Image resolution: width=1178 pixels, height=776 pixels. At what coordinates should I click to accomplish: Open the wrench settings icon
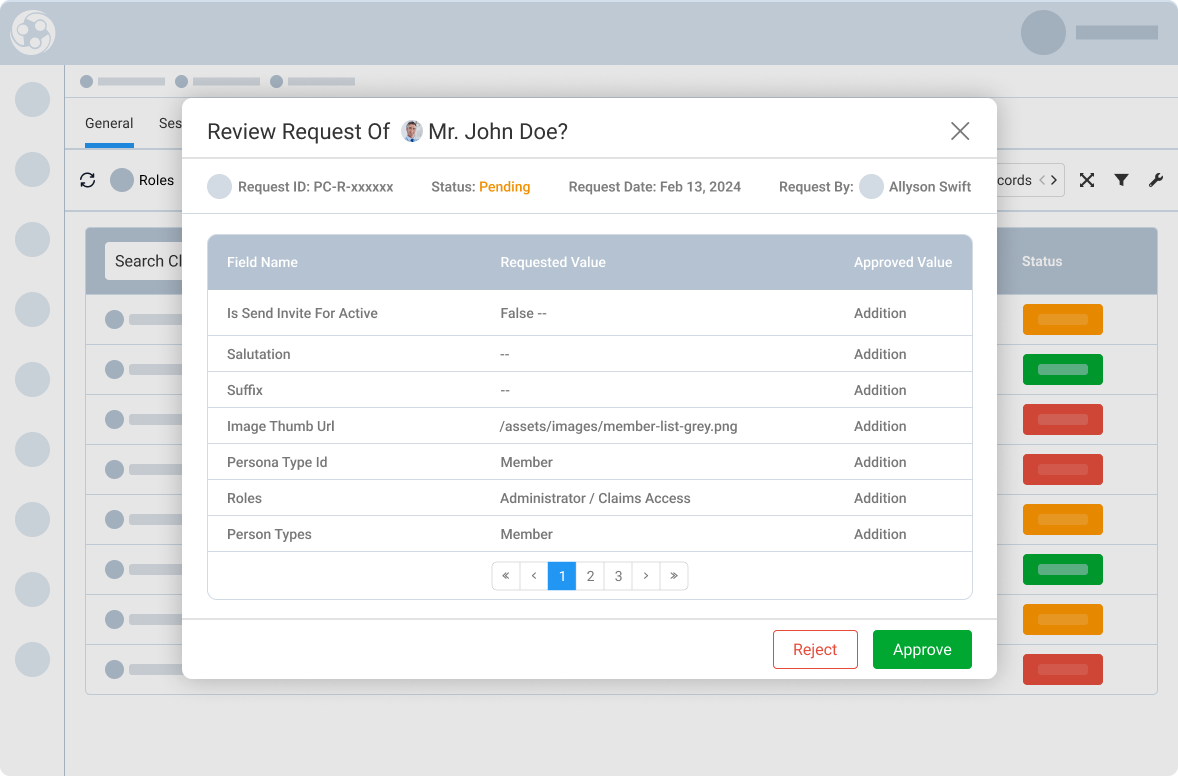[x=1155, y=180]
